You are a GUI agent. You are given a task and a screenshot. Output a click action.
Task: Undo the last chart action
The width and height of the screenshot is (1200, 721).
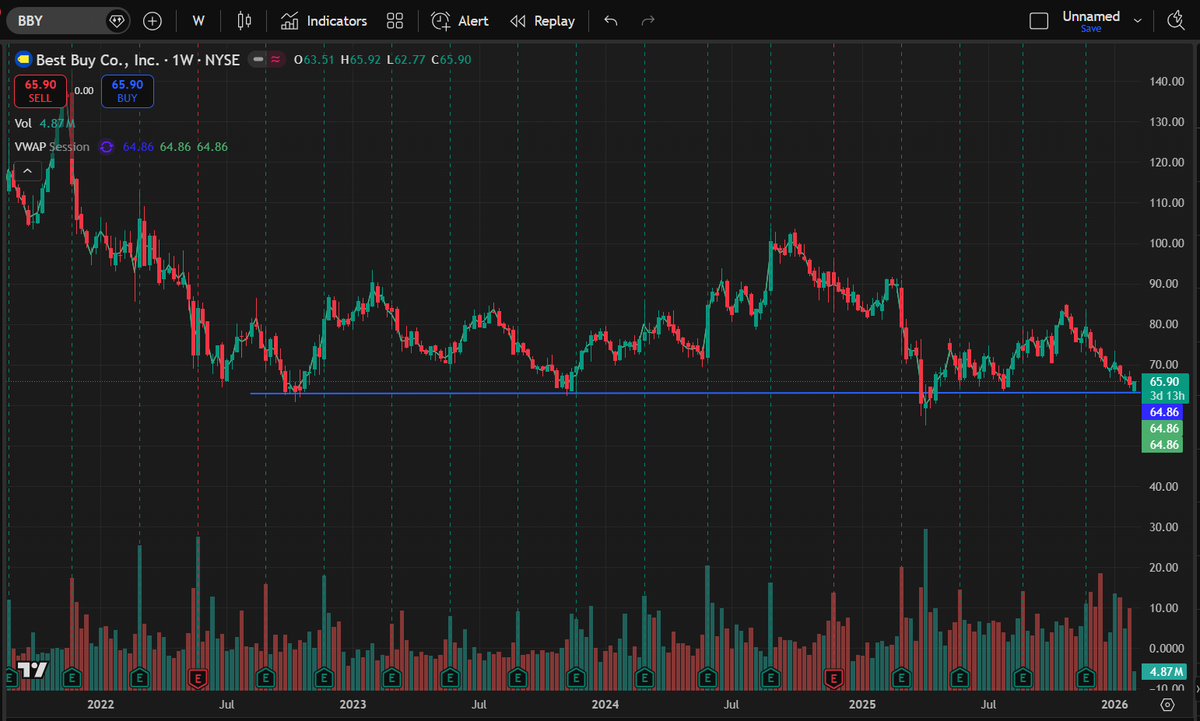click(611, 20)
